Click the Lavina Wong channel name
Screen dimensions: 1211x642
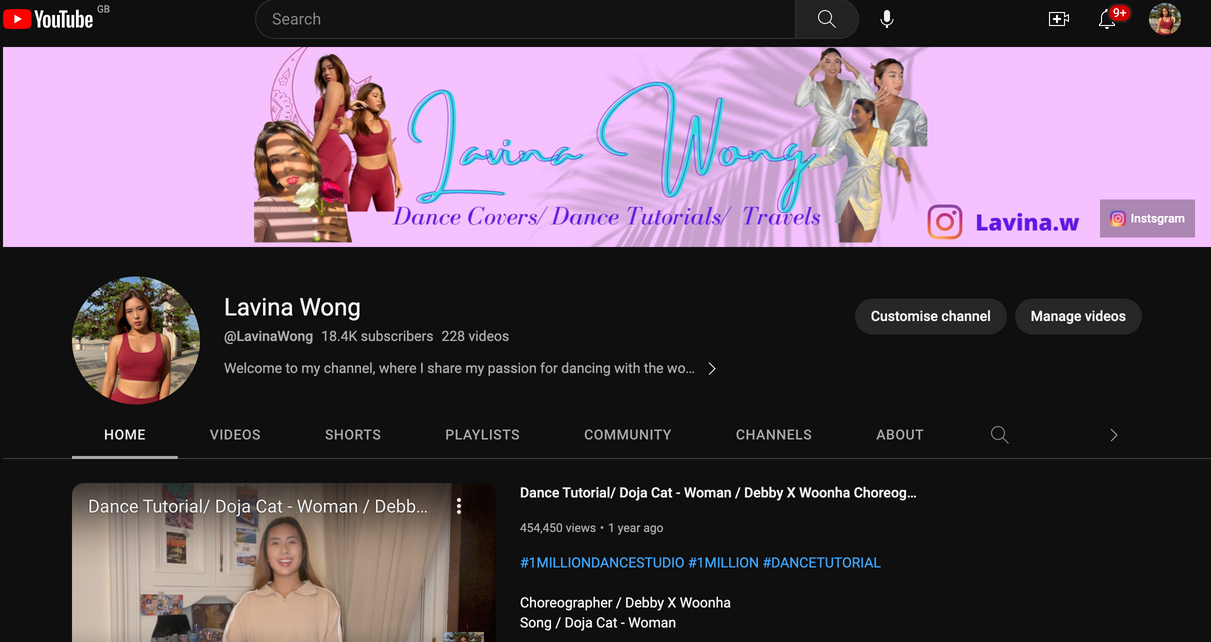coord(292,307)
